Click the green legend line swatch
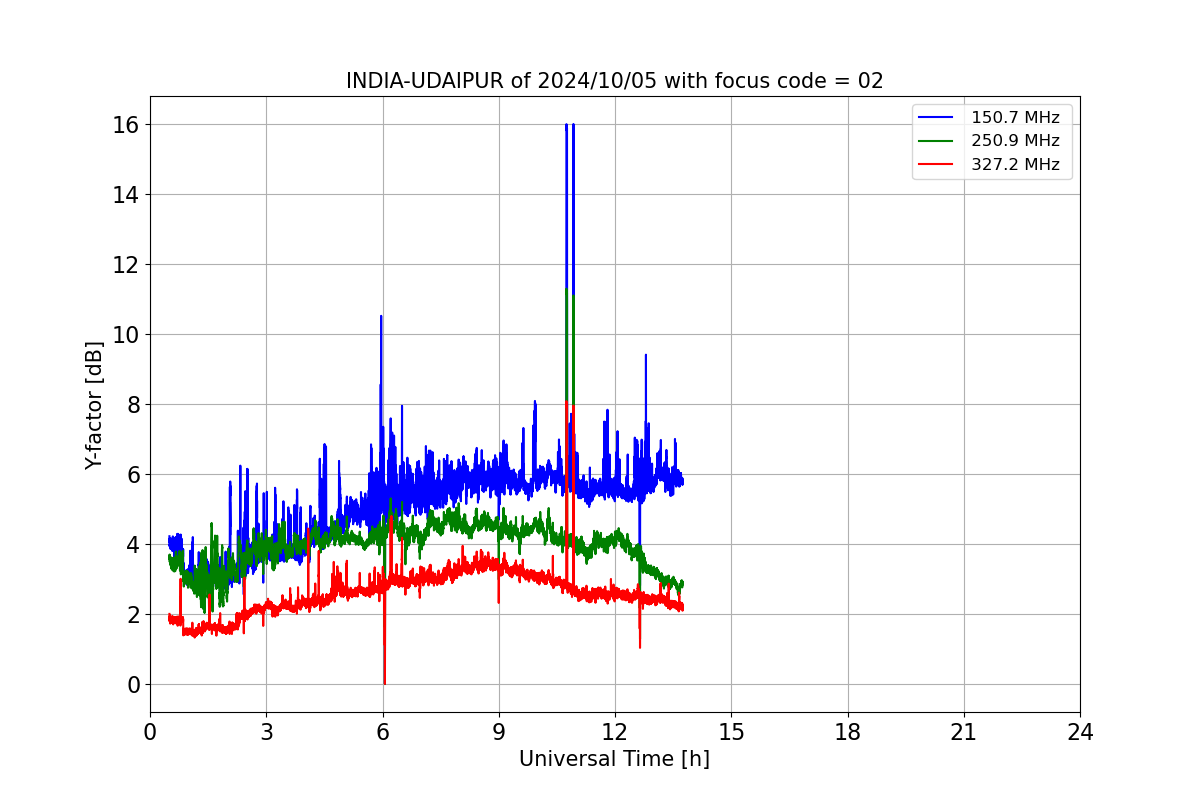 point(936,141)
